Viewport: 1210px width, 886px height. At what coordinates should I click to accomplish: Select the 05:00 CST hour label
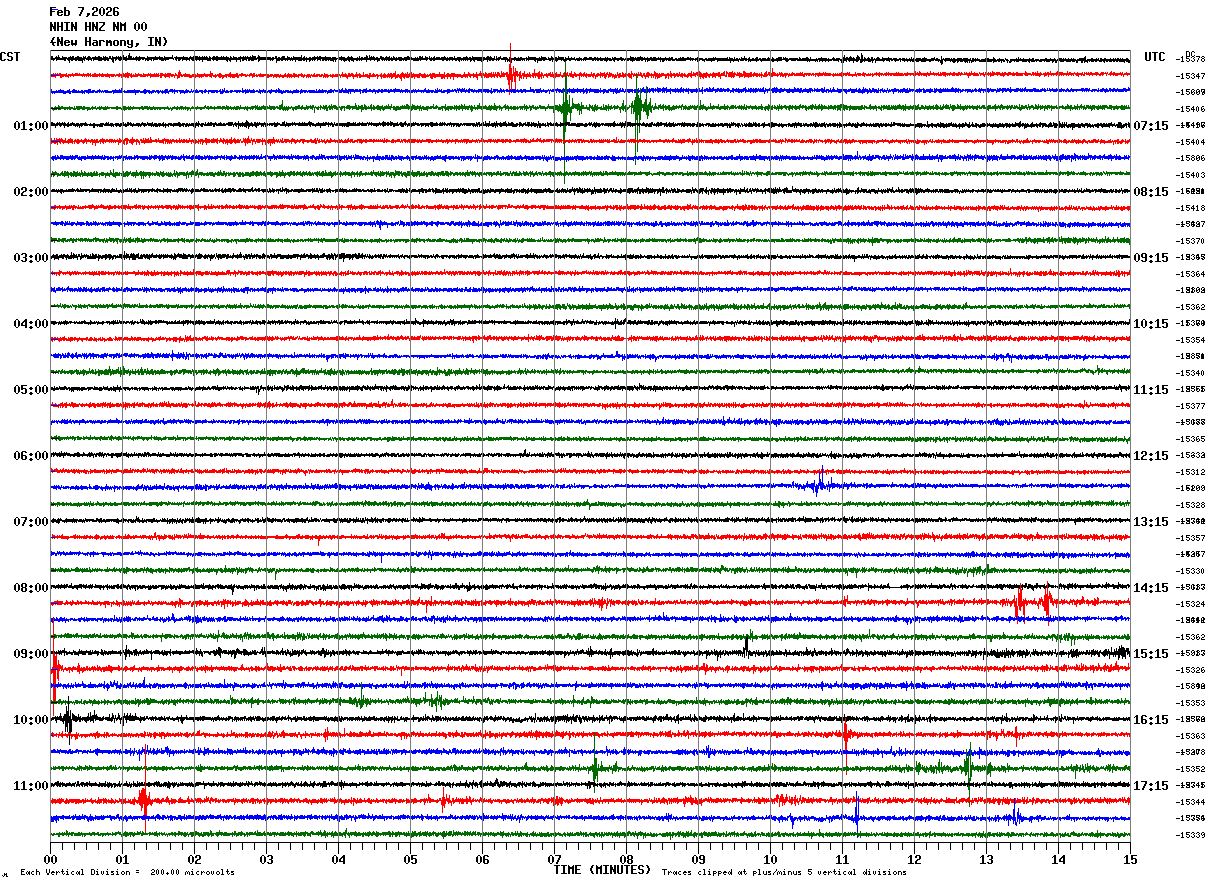(x=31, y=390)
